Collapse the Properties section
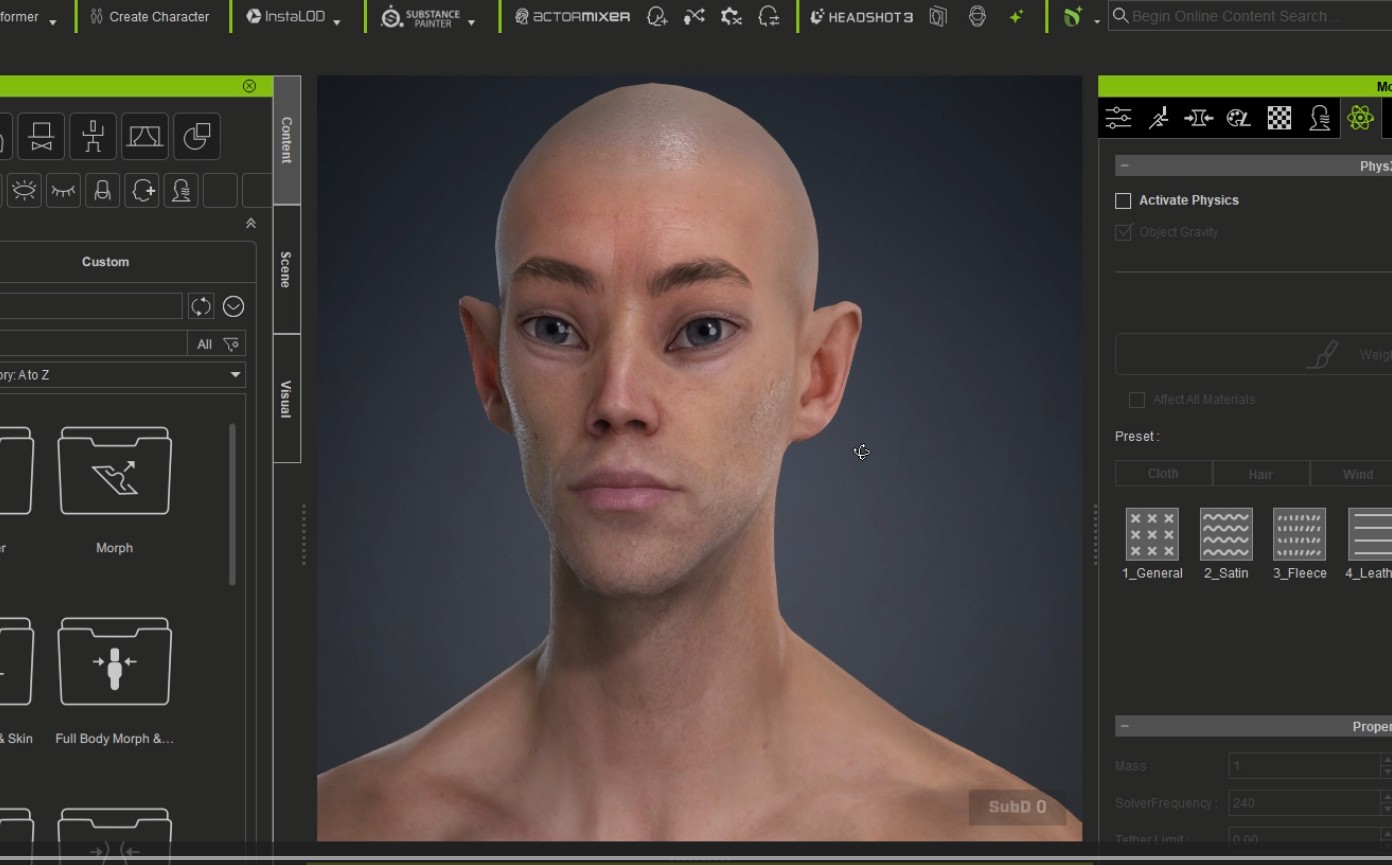The image size is (1392, 865). click(1124, 726)
